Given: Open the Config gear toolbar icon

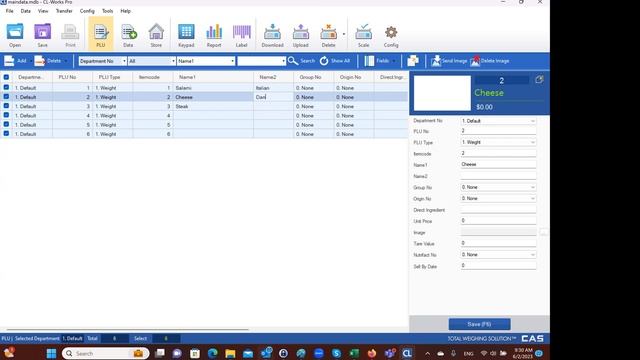Looking at the screenshot, I should [391, 35].
